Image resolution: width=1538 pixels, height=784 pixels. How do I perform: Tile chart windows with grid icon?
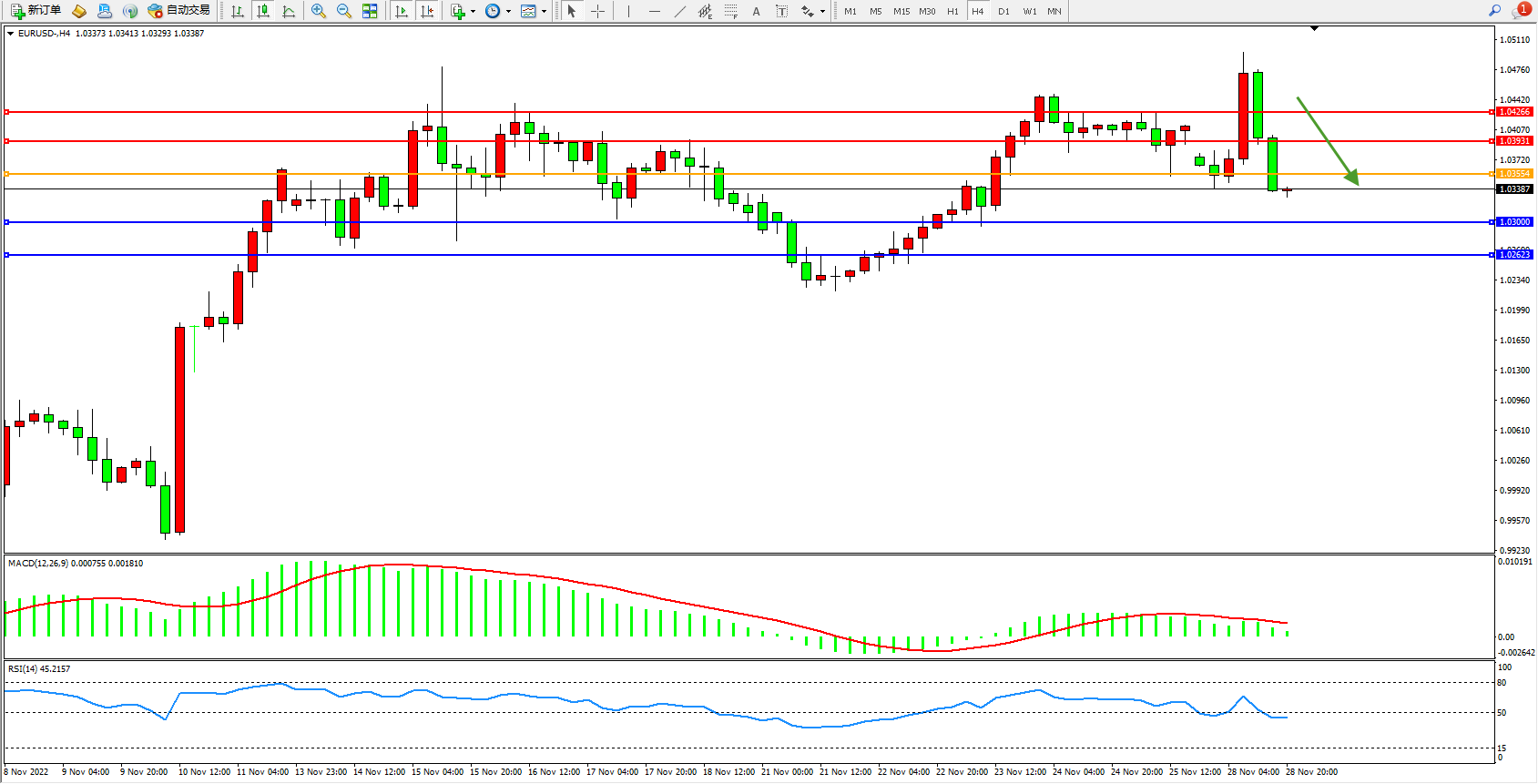click(370, 11)
